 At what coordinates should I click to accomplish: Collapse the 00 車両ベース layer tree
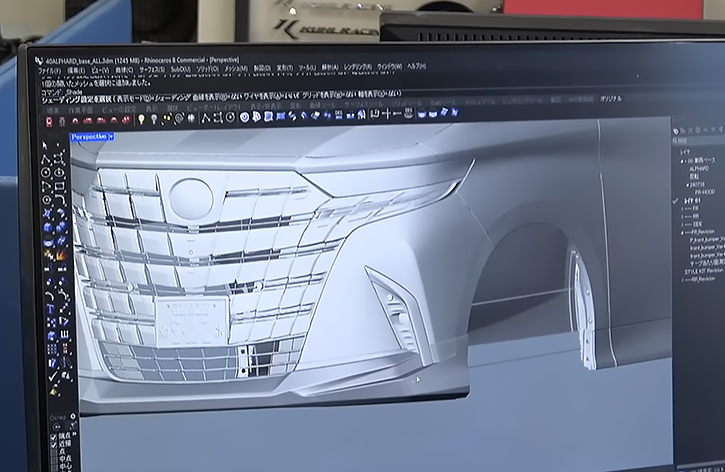682,161
